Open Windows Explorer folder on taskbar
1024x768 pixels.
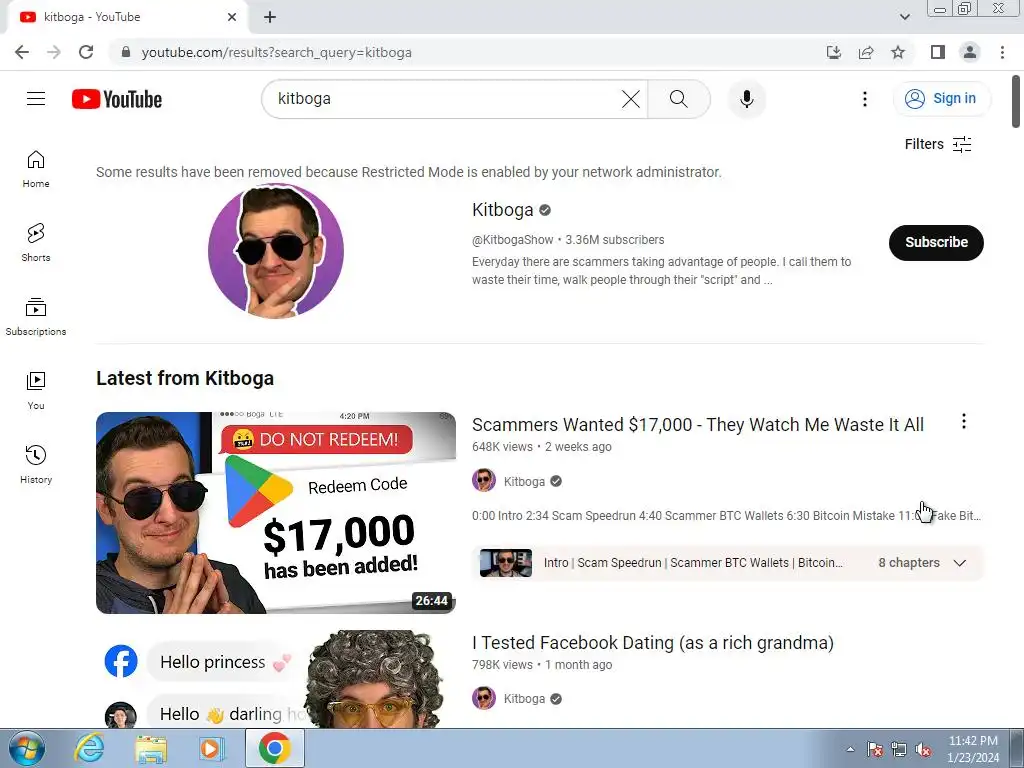(x=151, y=748)
